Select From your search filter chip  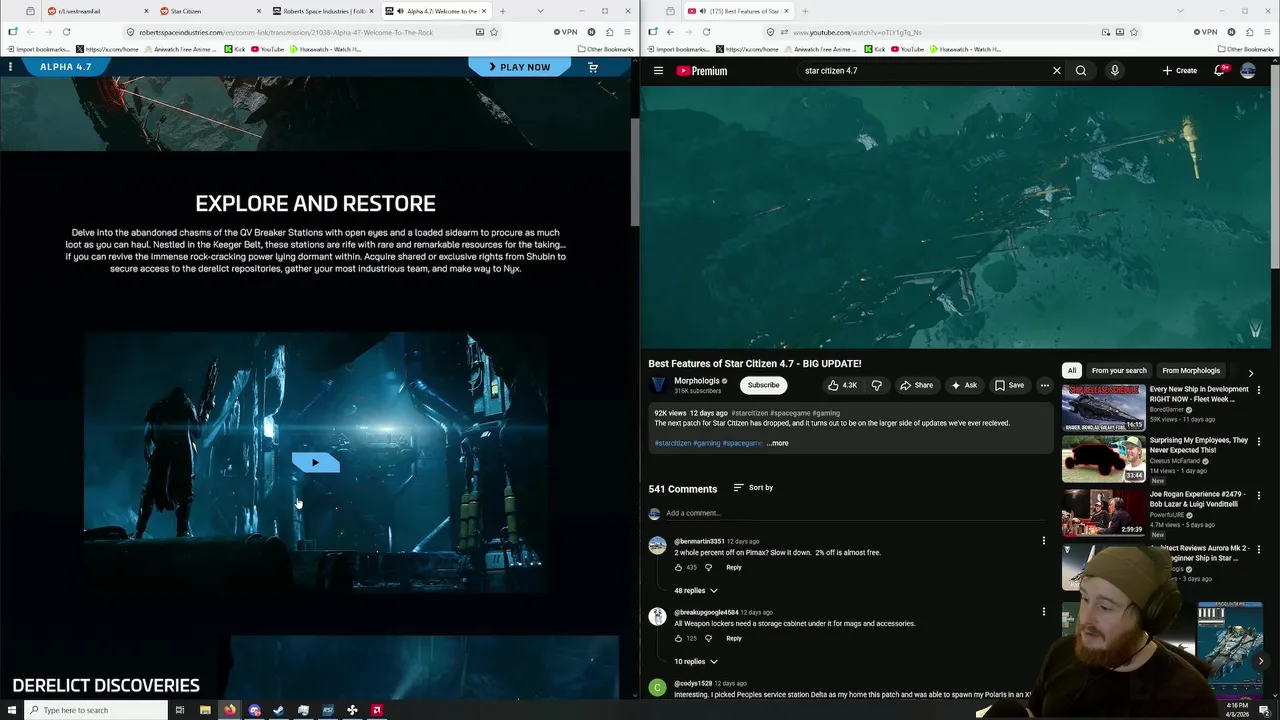click(1119, 371)
